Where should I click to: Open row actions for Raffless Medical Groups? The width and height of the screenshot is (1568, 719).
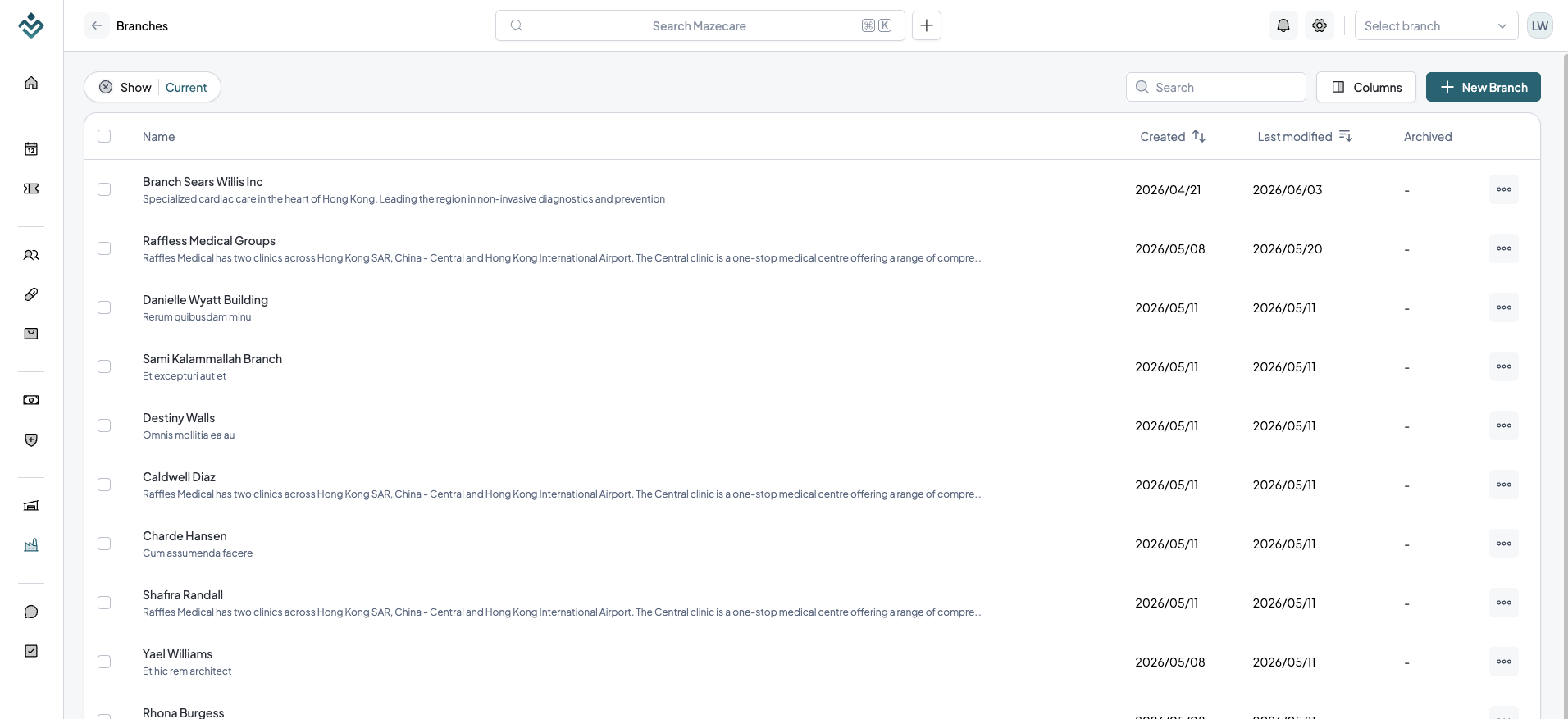tap(1504, 248)
